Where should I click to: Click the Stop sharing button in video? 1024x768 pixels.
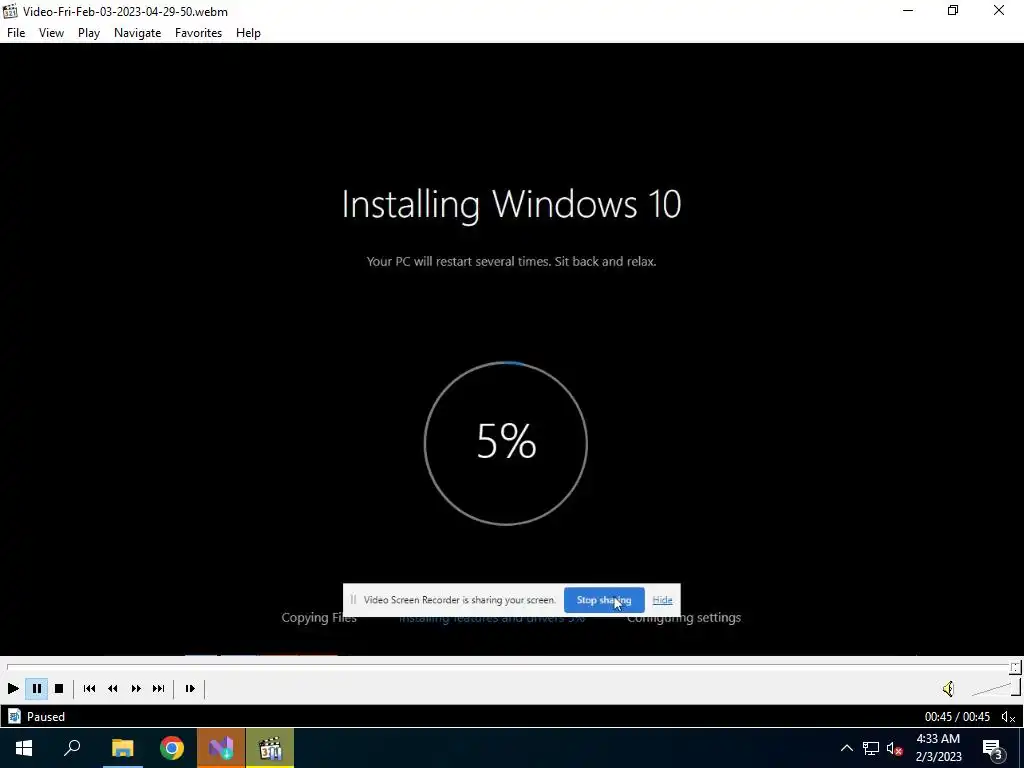click(604, 600)
